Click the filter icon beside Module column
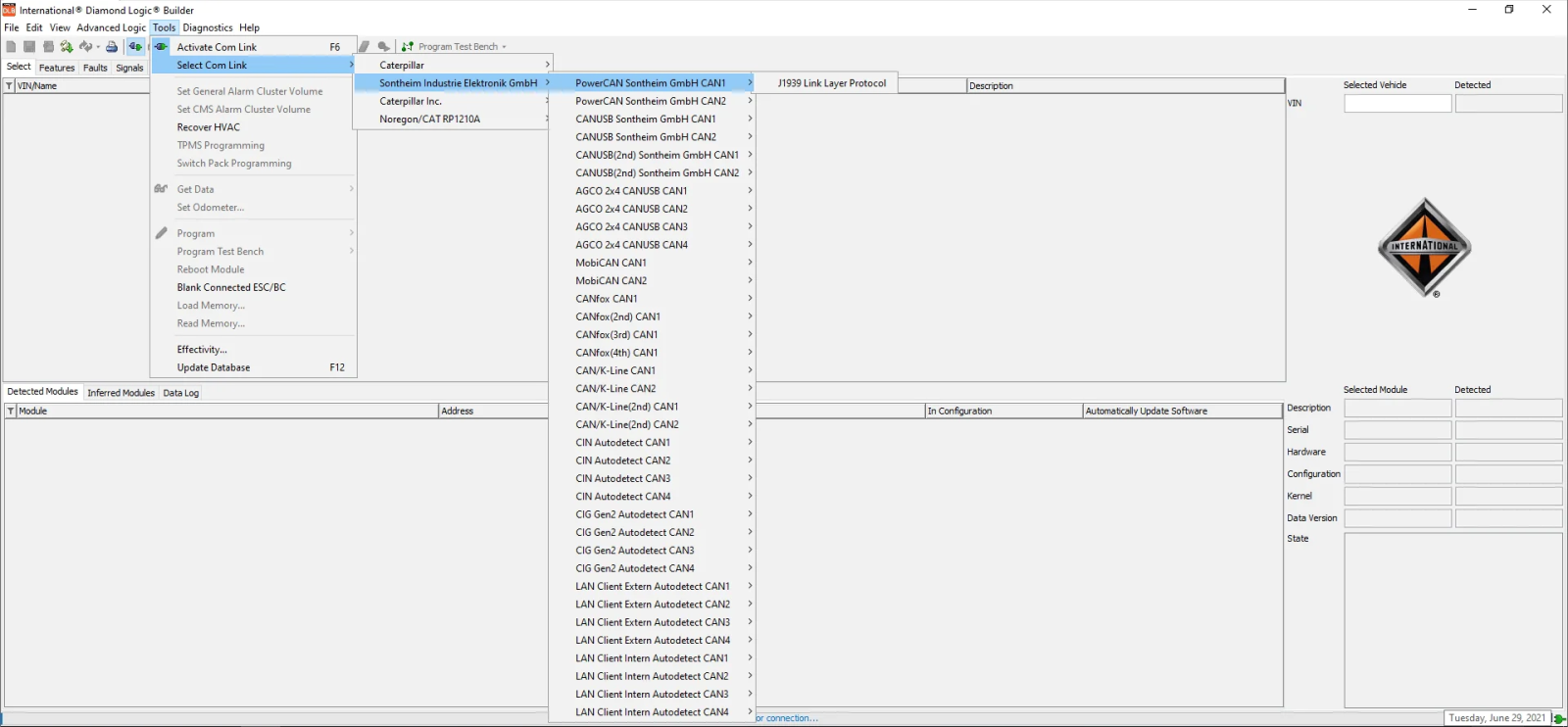Viewport: 1568px width, 727px height. point(11,411)
